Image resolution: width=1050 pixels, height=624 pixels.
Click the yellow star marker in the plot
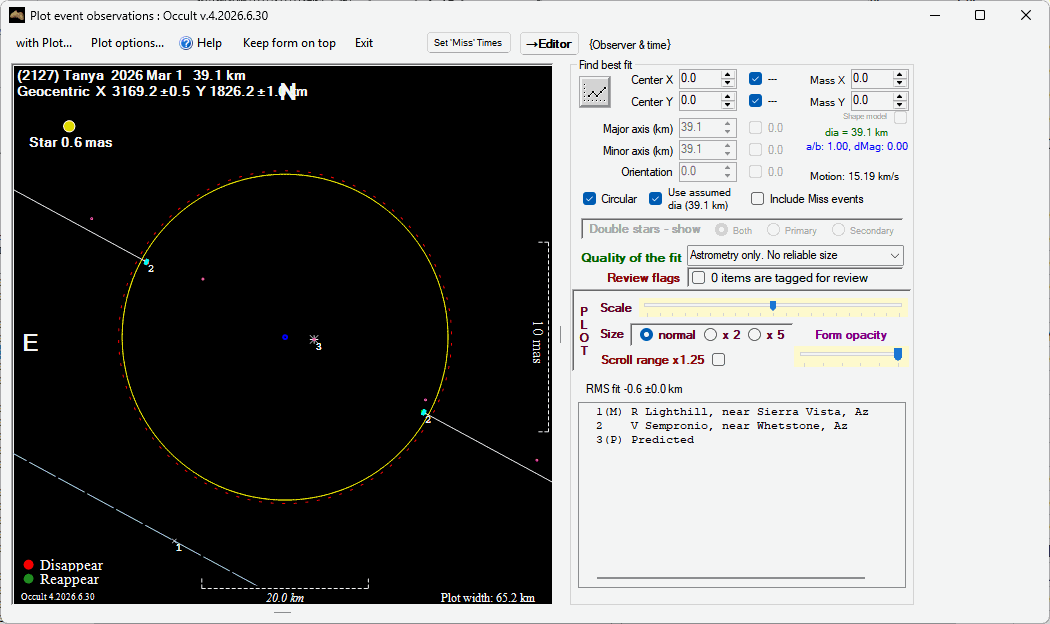point(69,126)
